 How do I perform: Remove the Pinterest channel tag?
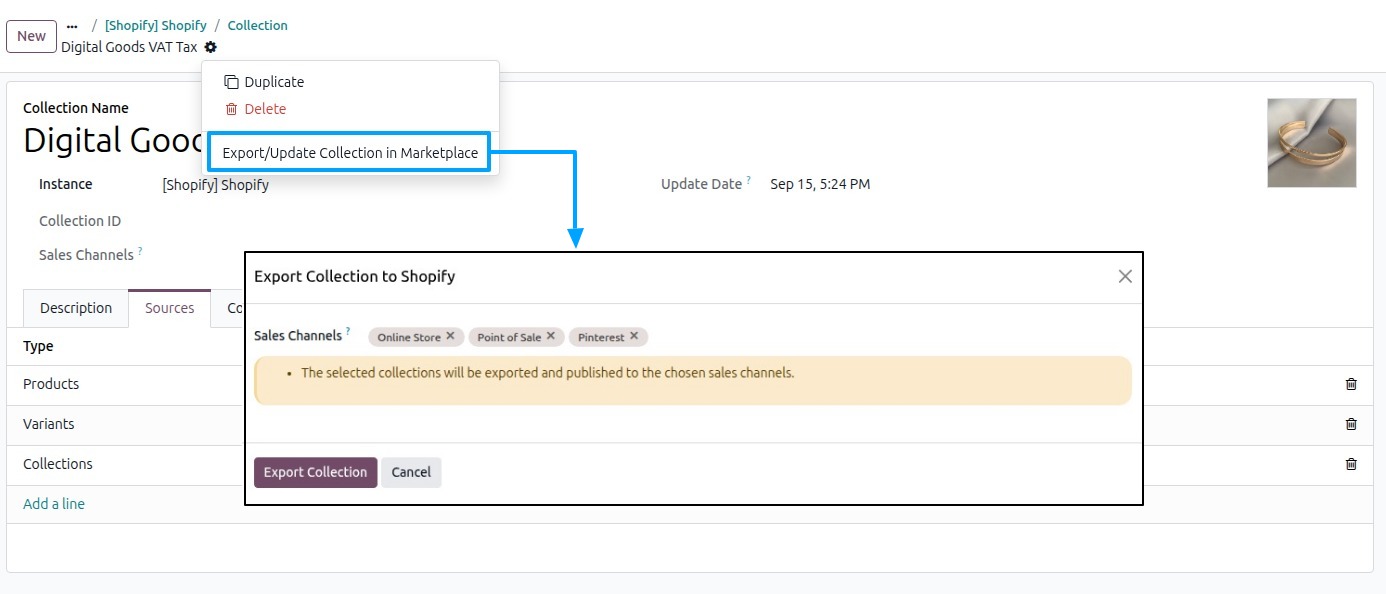(634, 336)
